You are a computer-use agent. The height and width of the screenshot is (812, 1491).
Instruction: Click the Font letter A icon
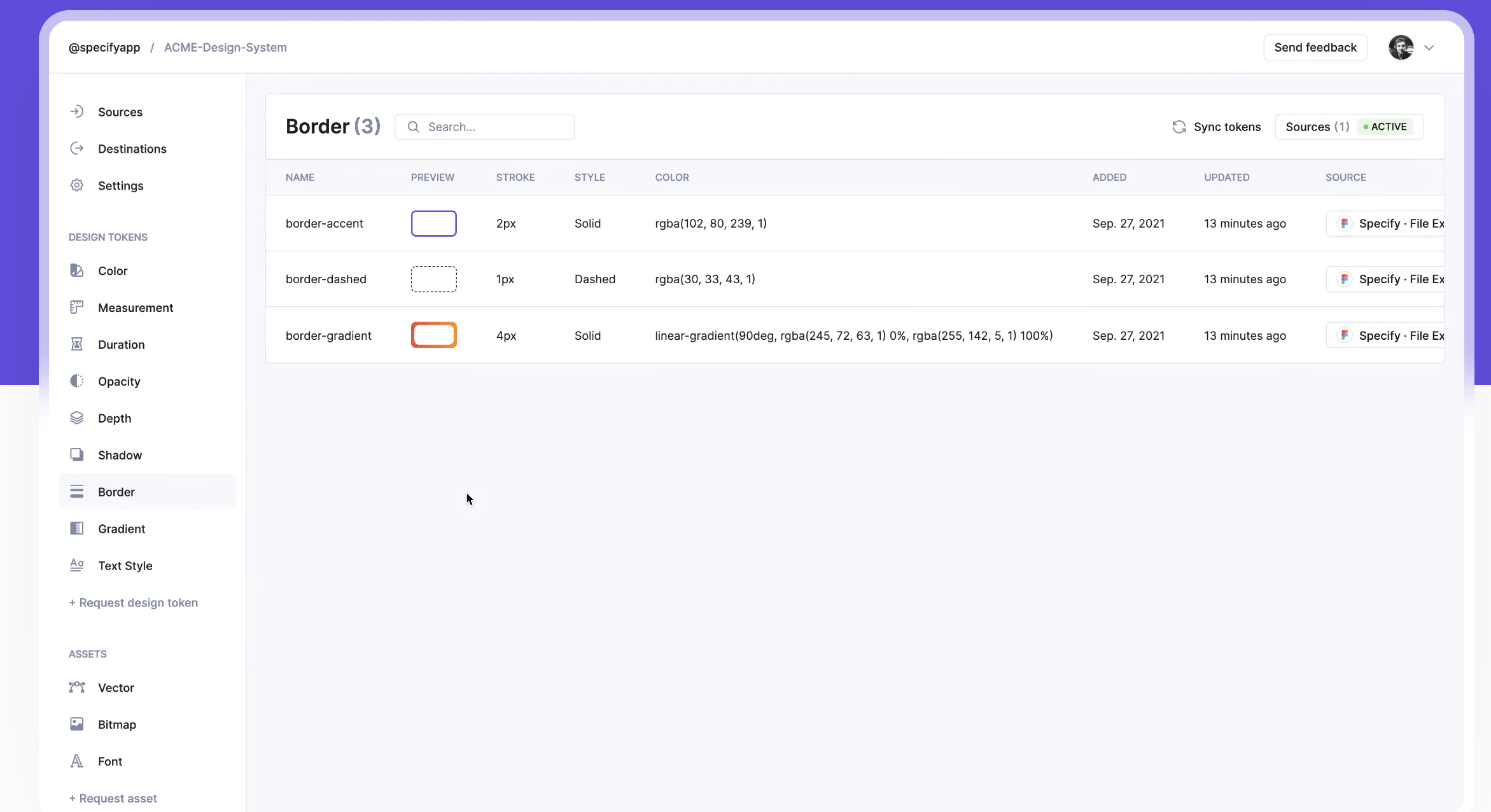(76, 761)
